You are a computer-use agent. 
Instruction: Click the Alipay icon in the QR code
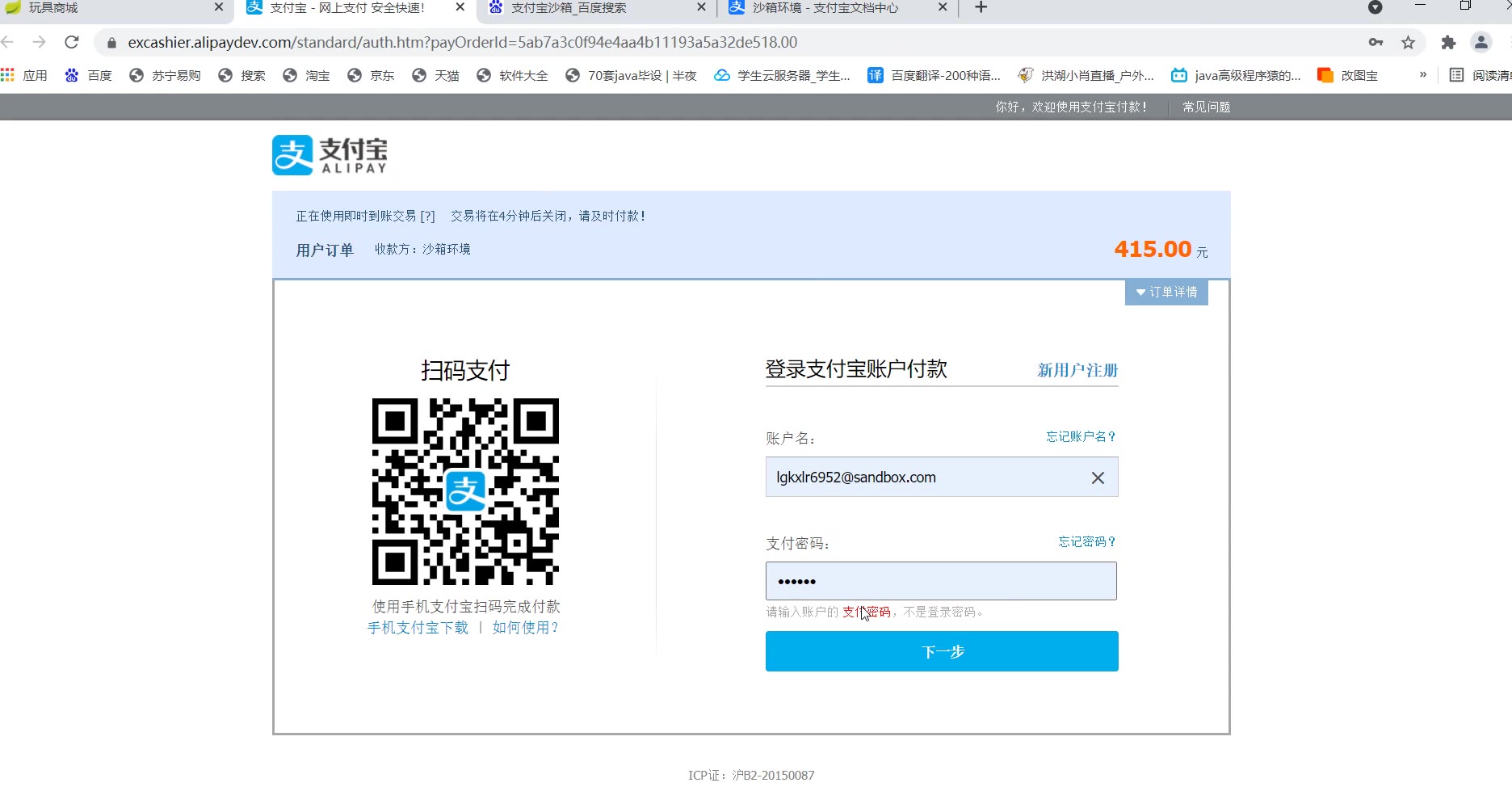pos(465,490)
